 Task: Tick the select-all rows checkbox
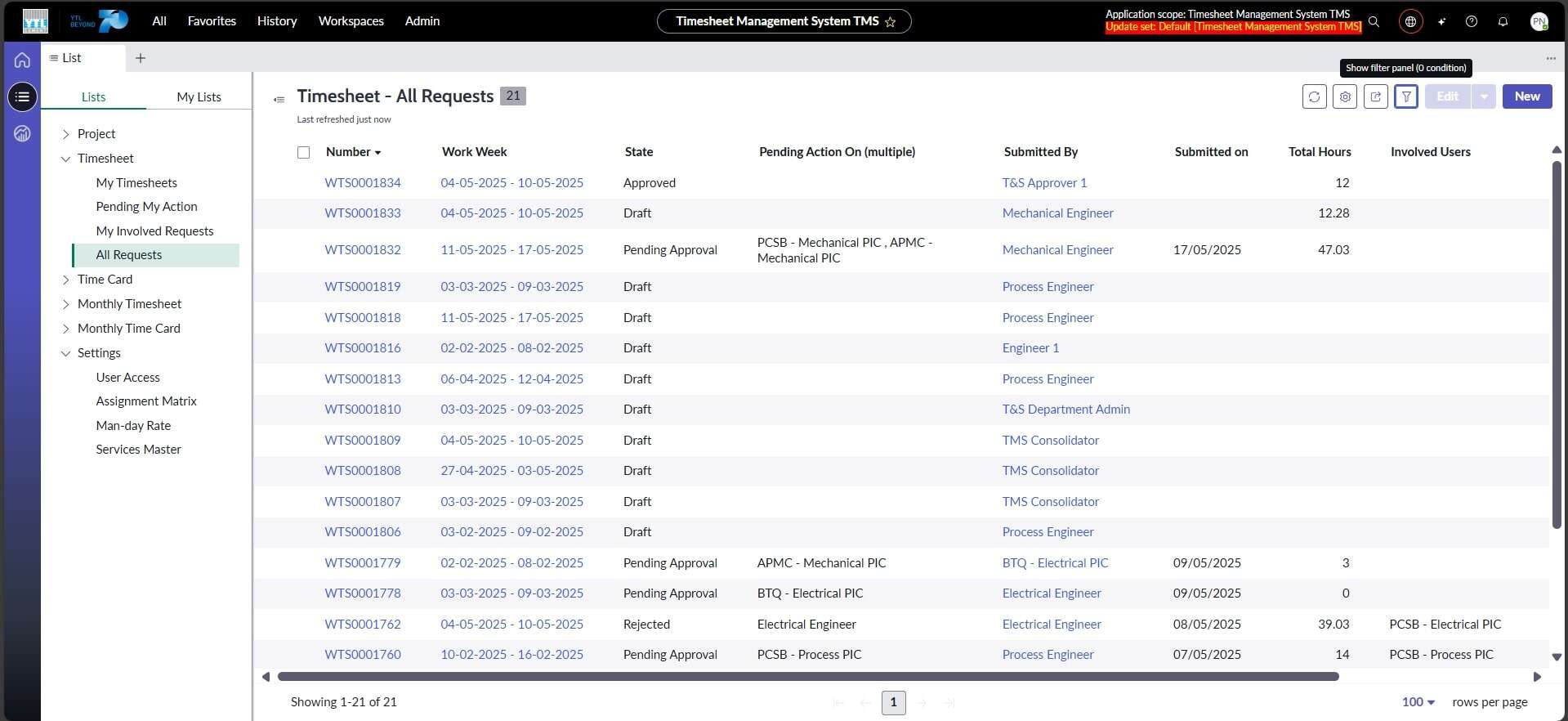click(304, 153)
